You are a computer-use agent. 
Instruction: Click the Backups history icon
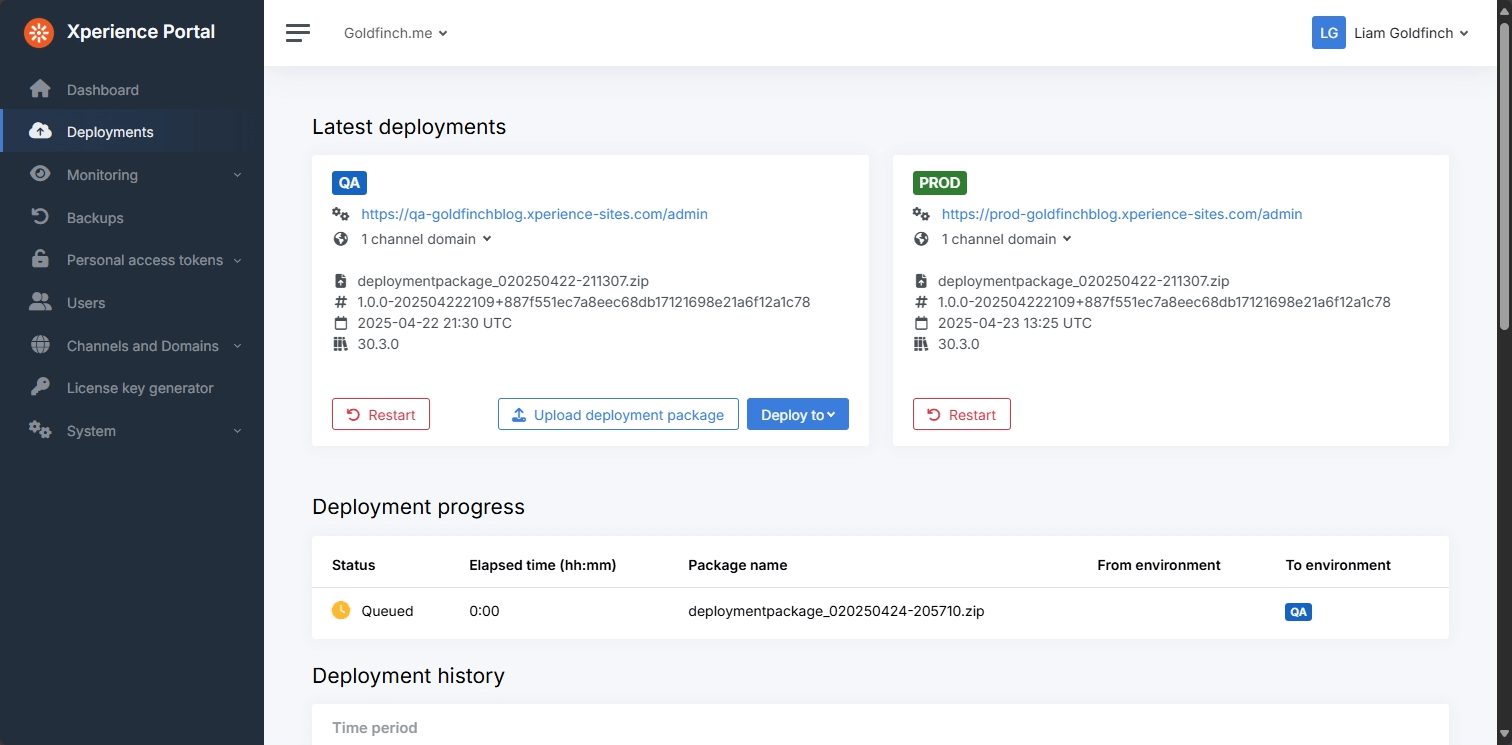tap(40, 217)
